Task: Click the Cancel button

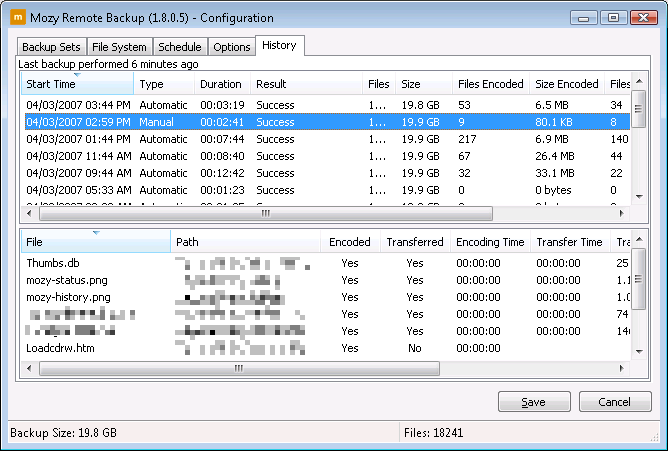Action: pos(615,402)
